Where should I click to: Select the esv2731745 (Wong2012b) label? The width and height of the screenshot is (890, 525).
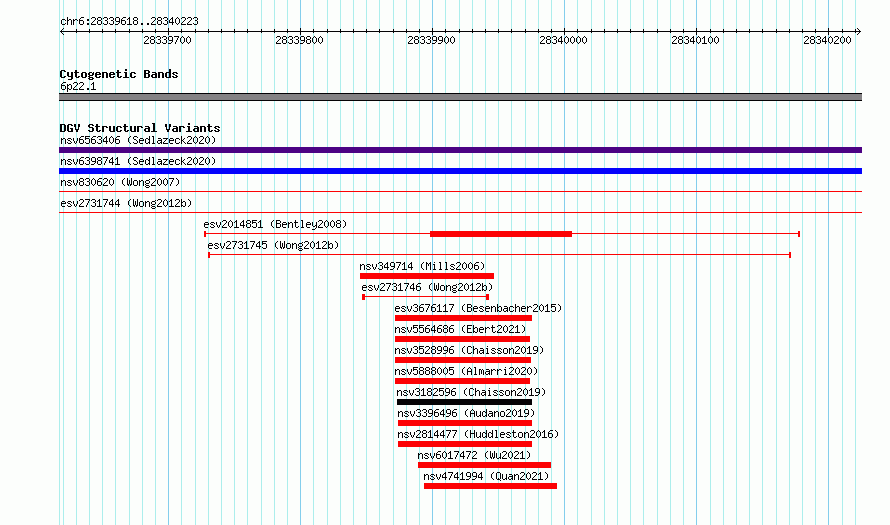tap(273, 245)
